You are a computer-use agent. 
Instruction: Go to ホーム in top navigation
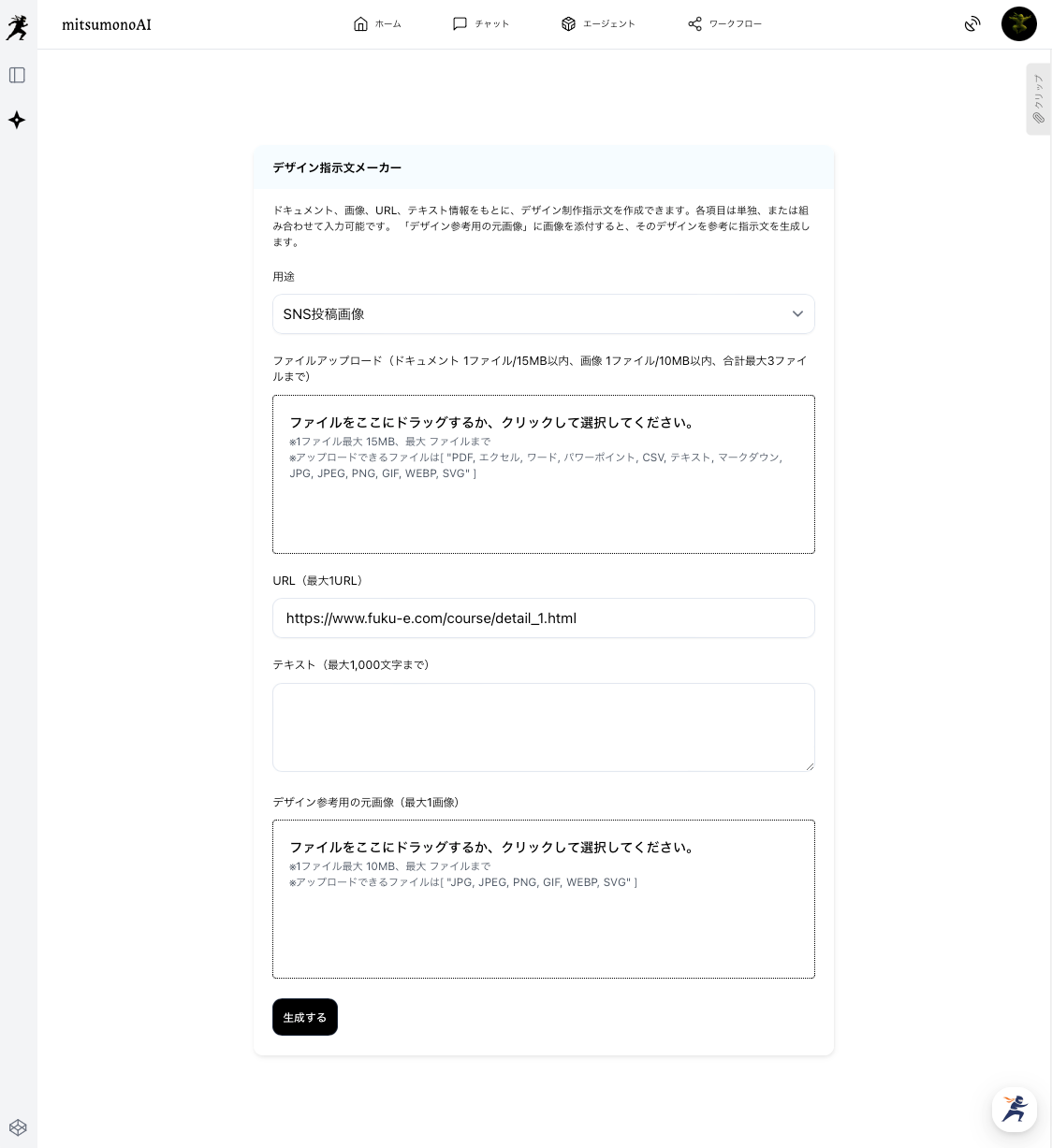coord(377,24)
